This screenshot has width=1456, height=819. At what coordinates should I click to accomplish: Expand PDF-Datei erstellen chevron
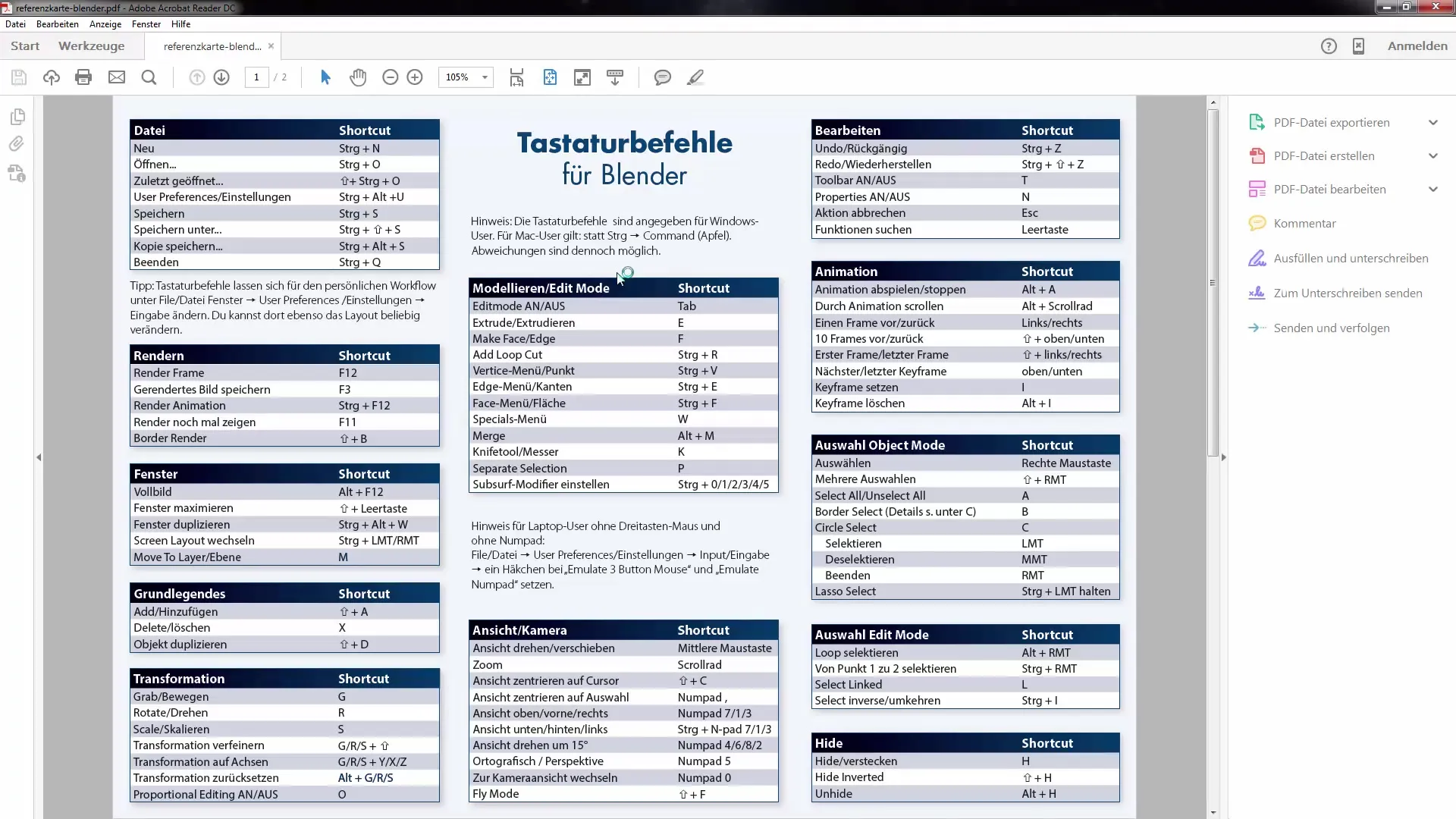(1433, 156)
